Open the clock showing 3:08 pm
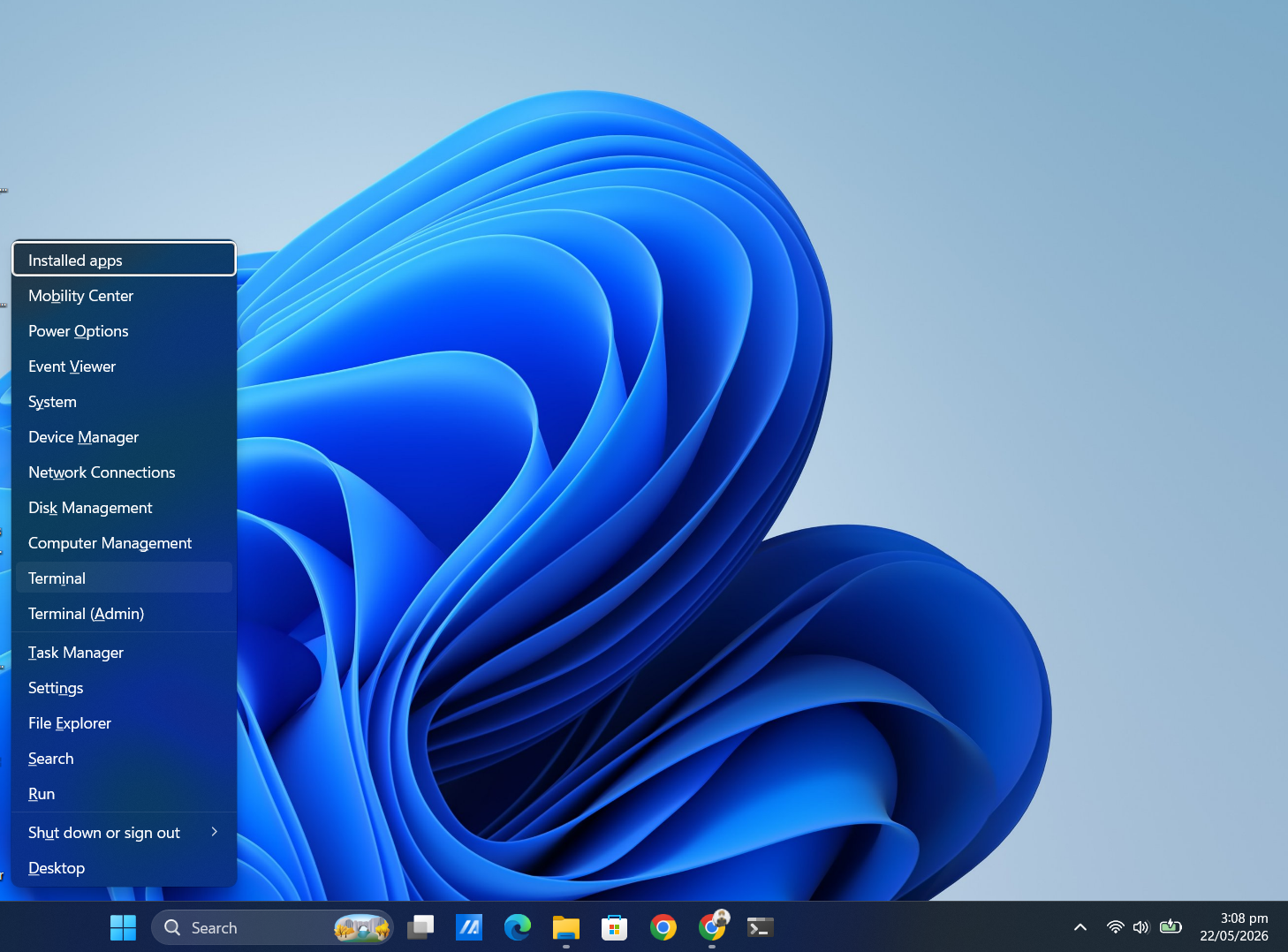The width and height of the screenshot is (1288, 952). point(1244,918)
